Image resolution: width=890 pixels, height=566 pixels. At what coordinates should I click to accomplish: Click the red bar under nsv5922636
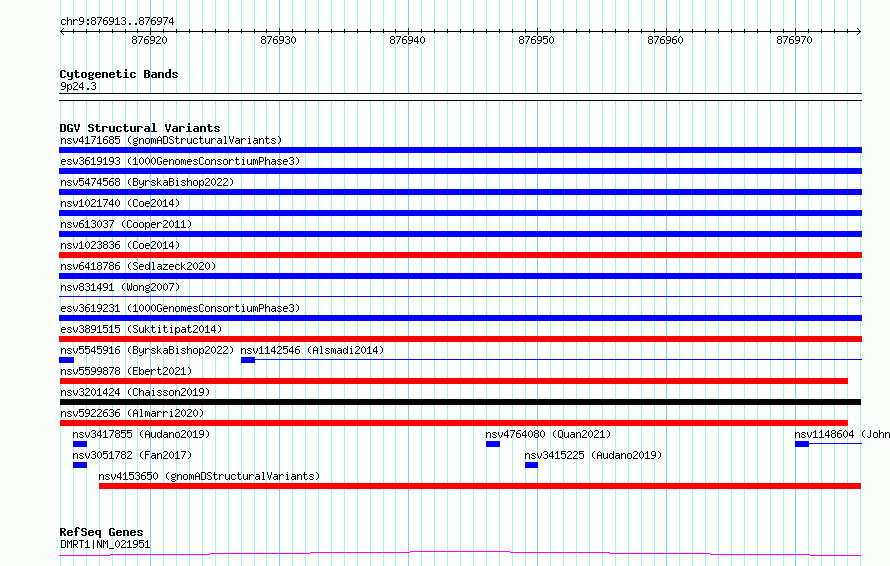pyautogui.click(x=454, y=423)
